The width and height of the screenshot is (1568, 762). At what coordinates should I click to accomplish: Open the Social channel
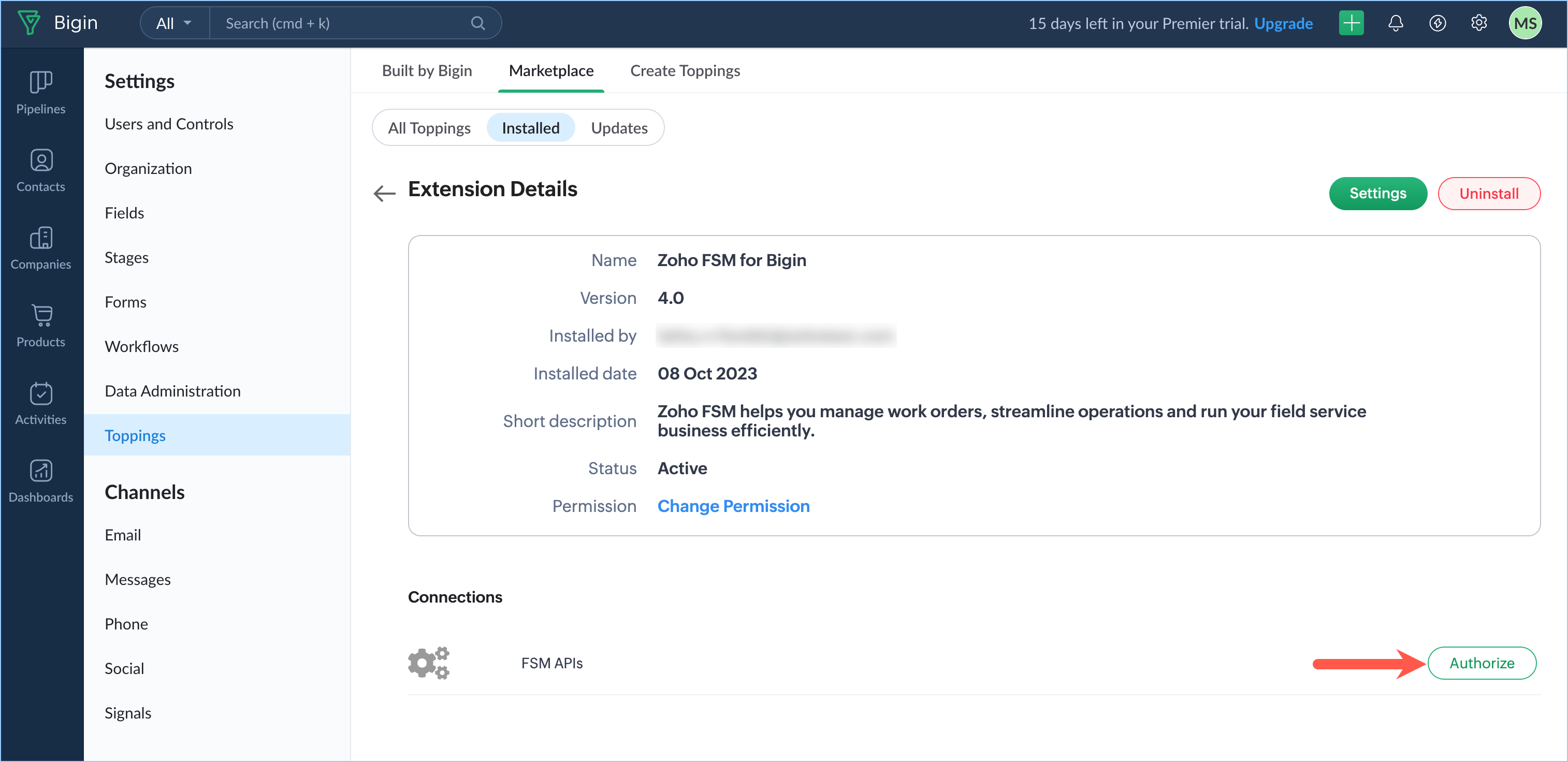point(124,668)
